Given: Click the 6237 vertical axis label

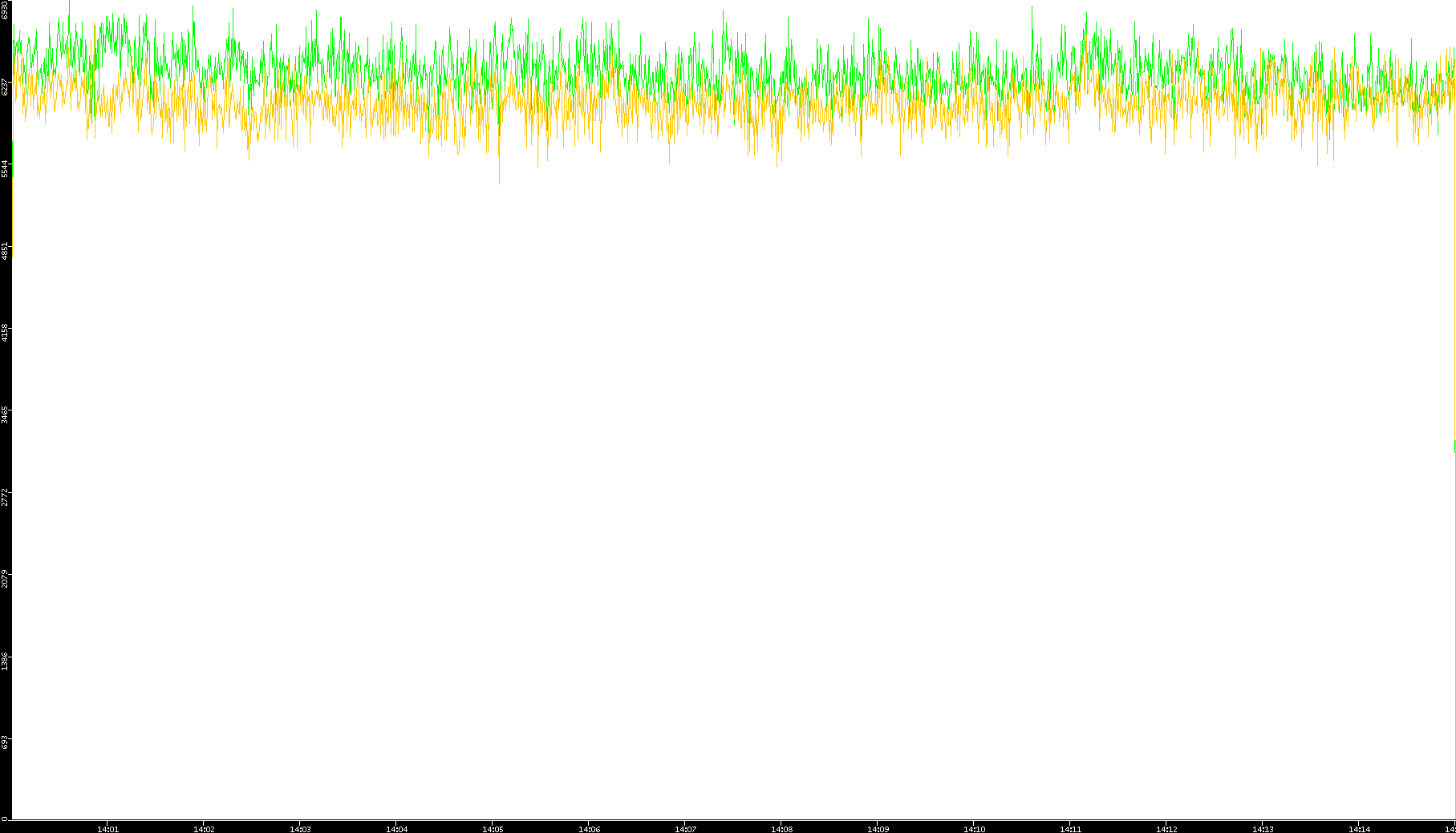Looking at the screenshot, I should point(5,87).
